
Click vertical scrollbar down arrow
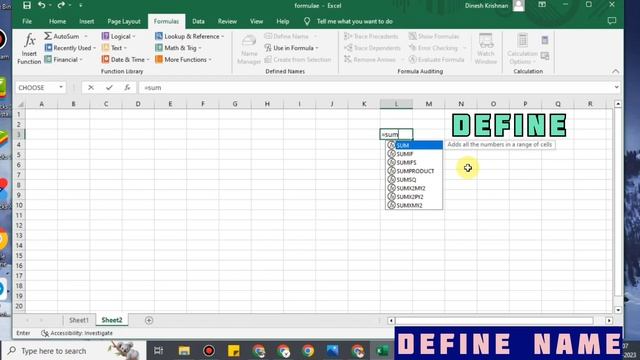pos(618,310)
